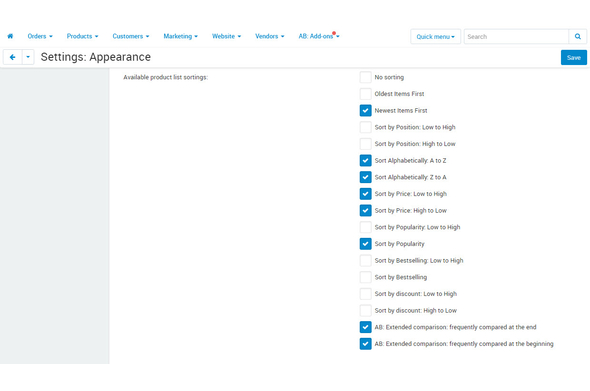Save the appearance settings
The width and height of the screenshot is (590, 391).
(x=573, y=58)
